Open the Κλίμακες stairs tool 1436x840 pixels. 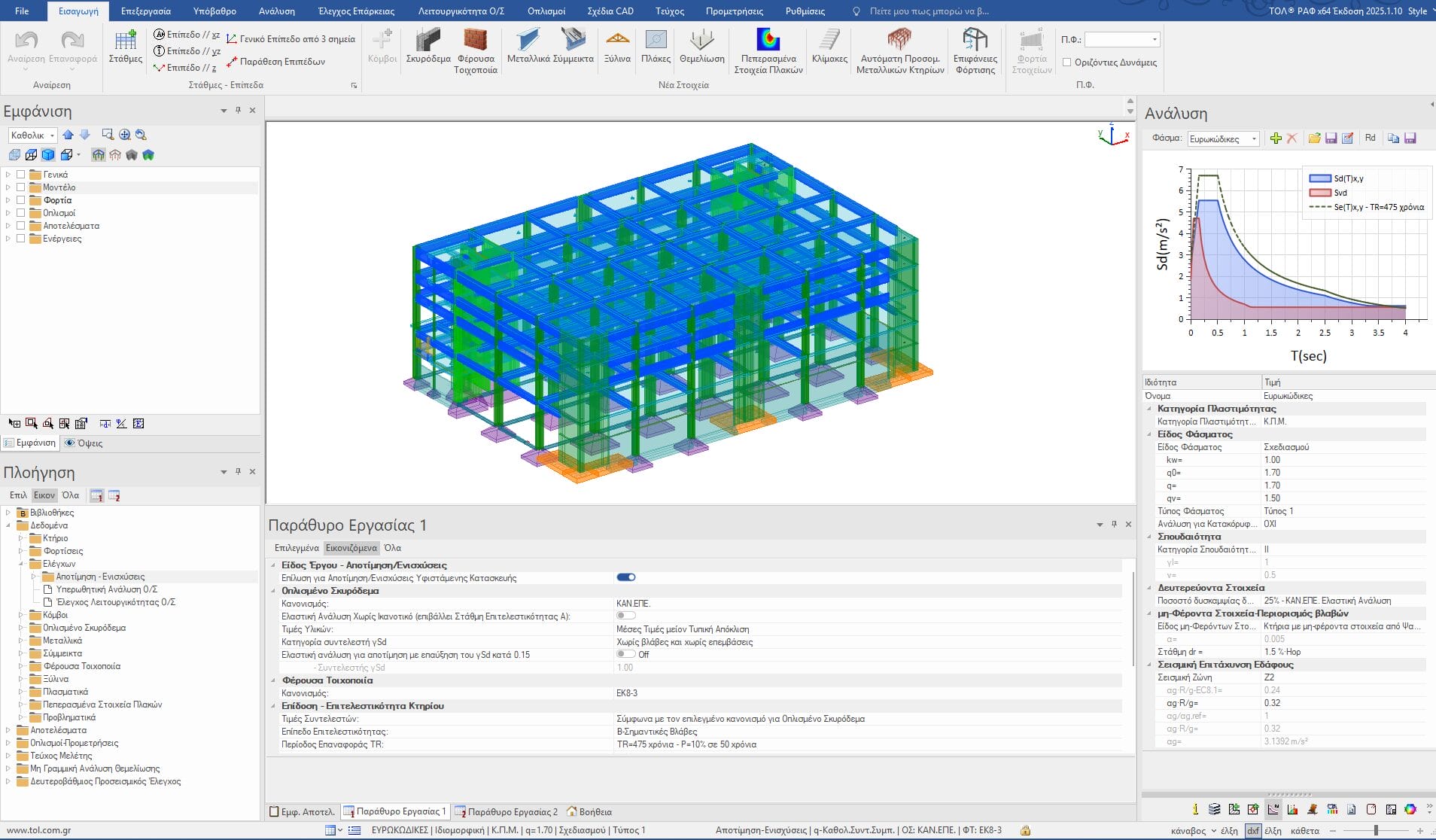pyautogui.click(x=829, y=47)
